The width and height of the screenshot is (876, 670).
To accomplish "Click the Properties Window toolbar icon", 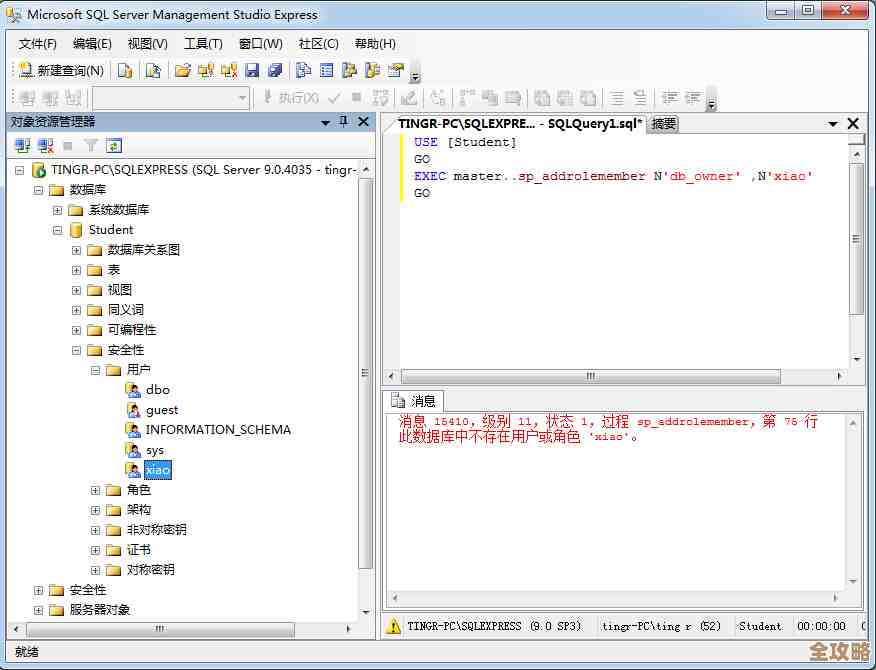I will pyautogui.click(x=395, y=71).
